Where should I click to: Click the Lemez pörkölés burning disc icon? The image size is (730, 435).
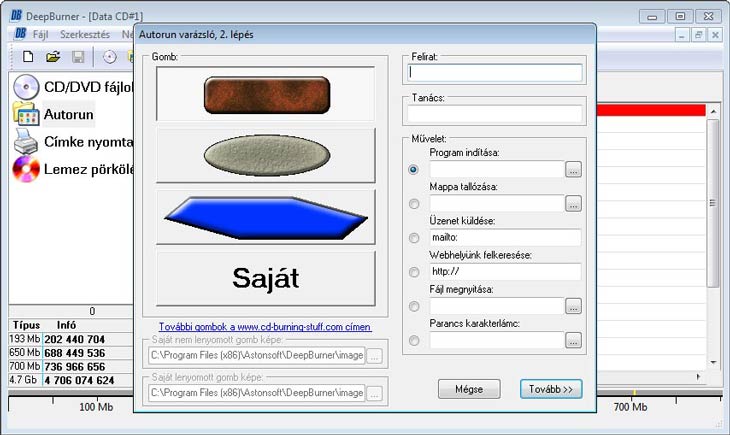click(26, 169)
